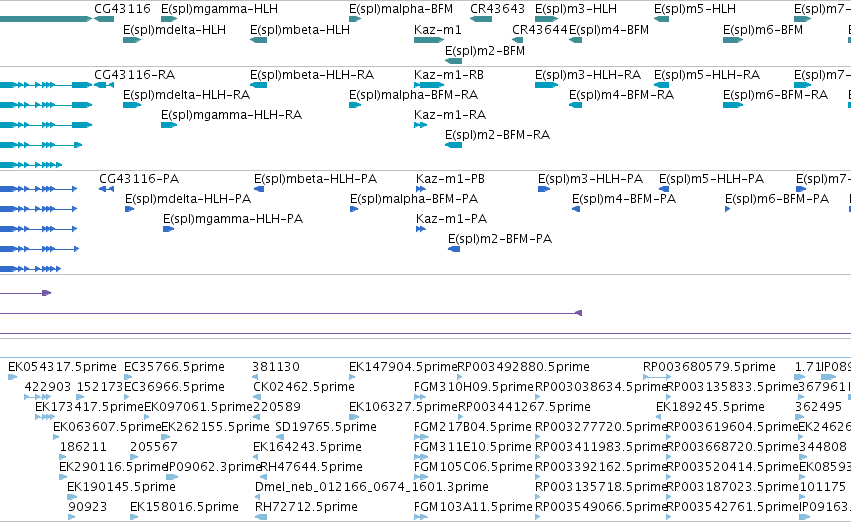Select the RH47644.5prime EST label

tap(312, 467)
